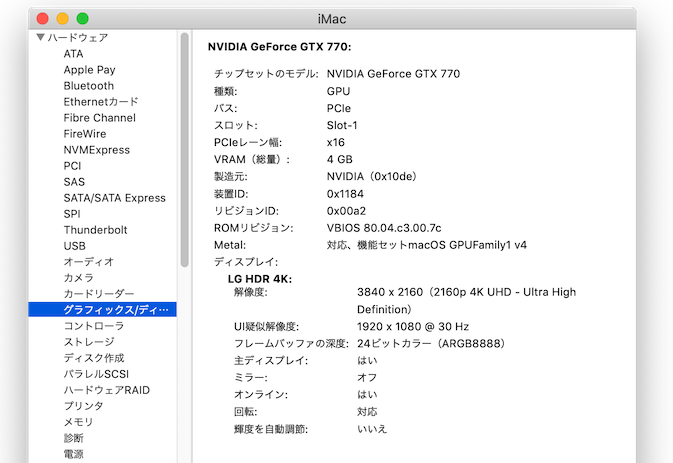Click the sidebar vertical scrollbar thumb
The image size is (673, 463).
[185, 150]
